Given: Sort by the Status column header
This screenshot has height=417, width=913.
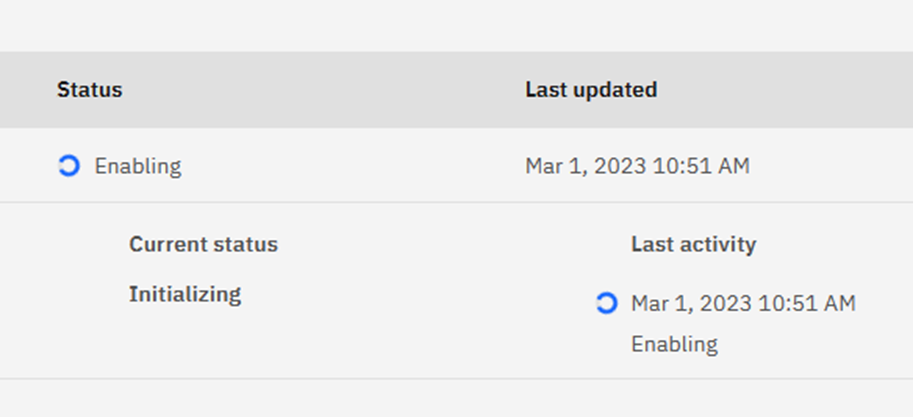Looking at the screenshot, I should (89, 90).
